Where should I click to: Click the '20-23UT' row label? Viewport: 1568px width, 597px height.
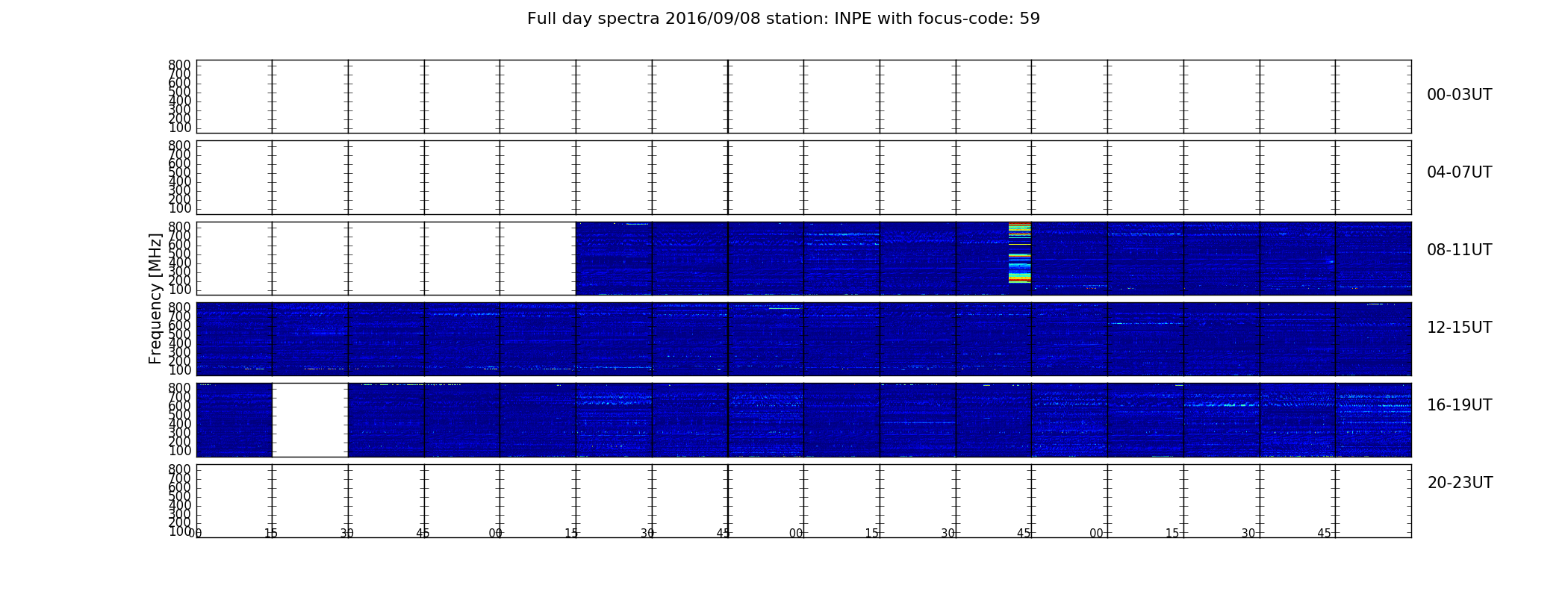click(1460, 483)
